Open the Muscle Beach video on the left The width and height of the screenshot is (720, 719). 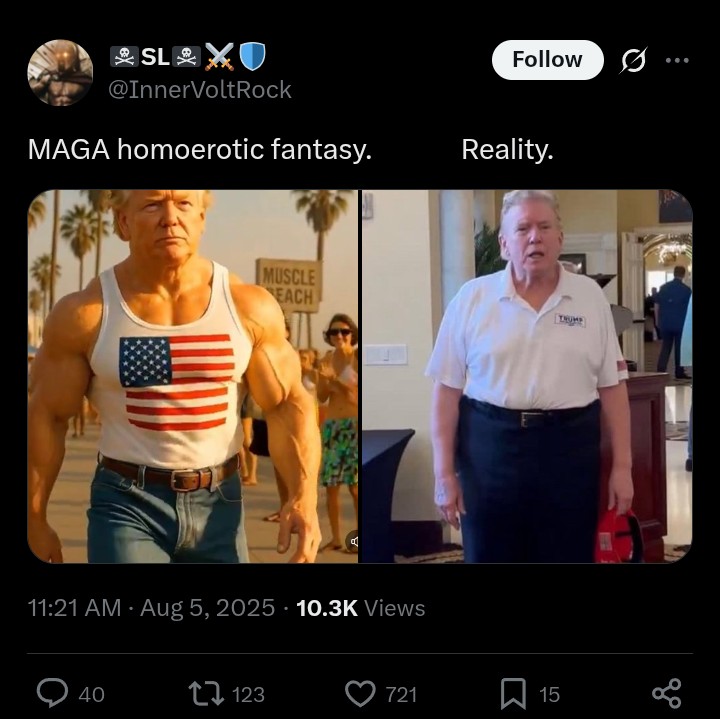pyautogui.click(x=193, y=376)
